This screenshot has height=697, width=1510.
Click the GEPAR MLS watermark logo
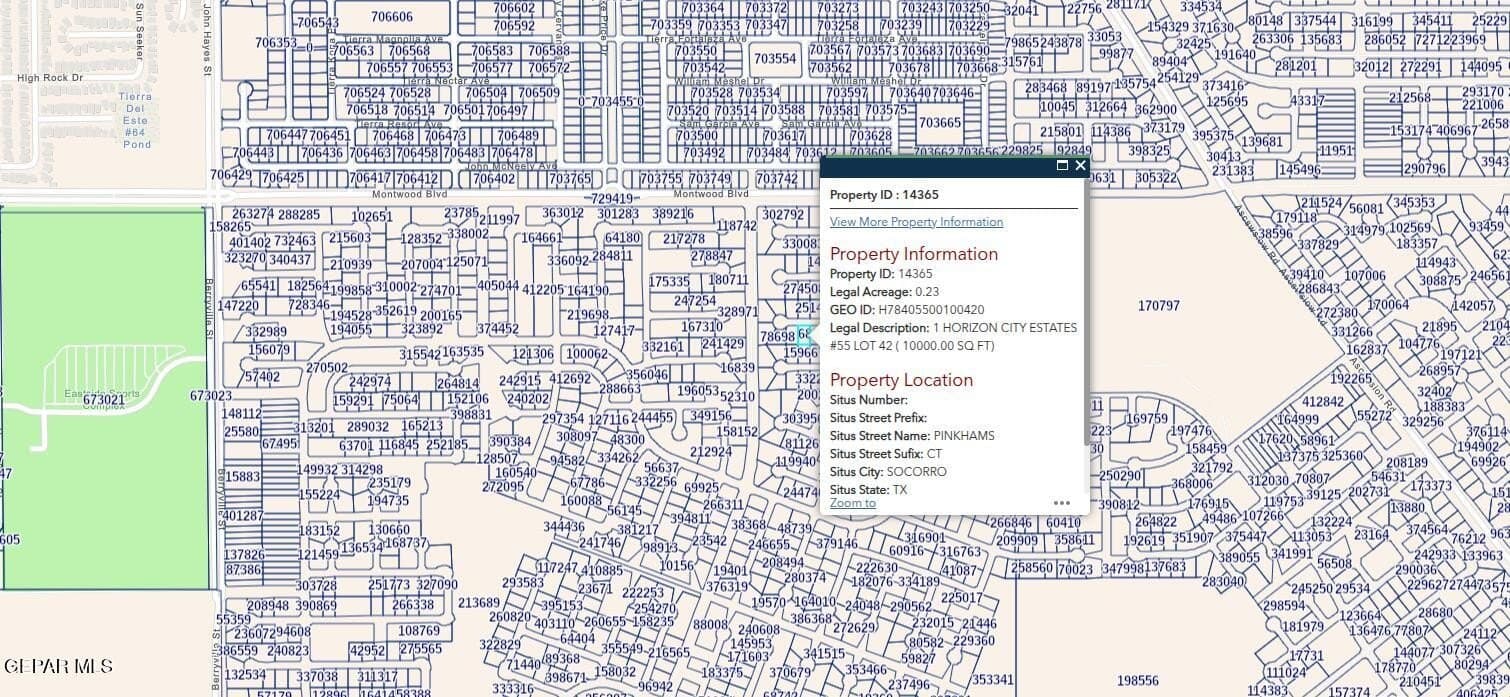point(58,666)
